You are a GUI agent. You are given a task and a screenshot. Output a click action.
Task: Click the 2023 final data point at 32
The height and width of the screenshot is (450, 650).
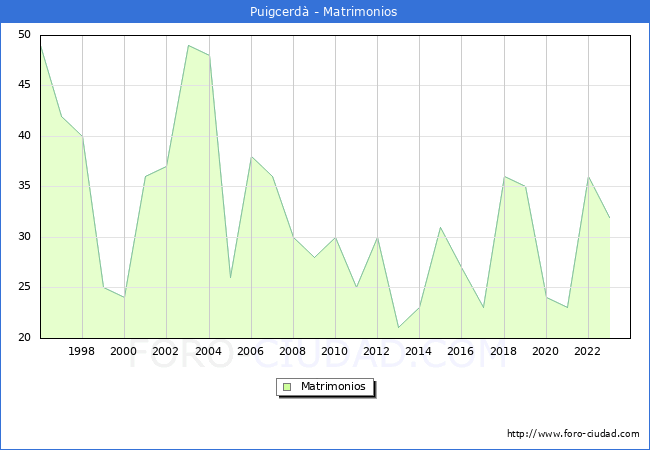609,217
